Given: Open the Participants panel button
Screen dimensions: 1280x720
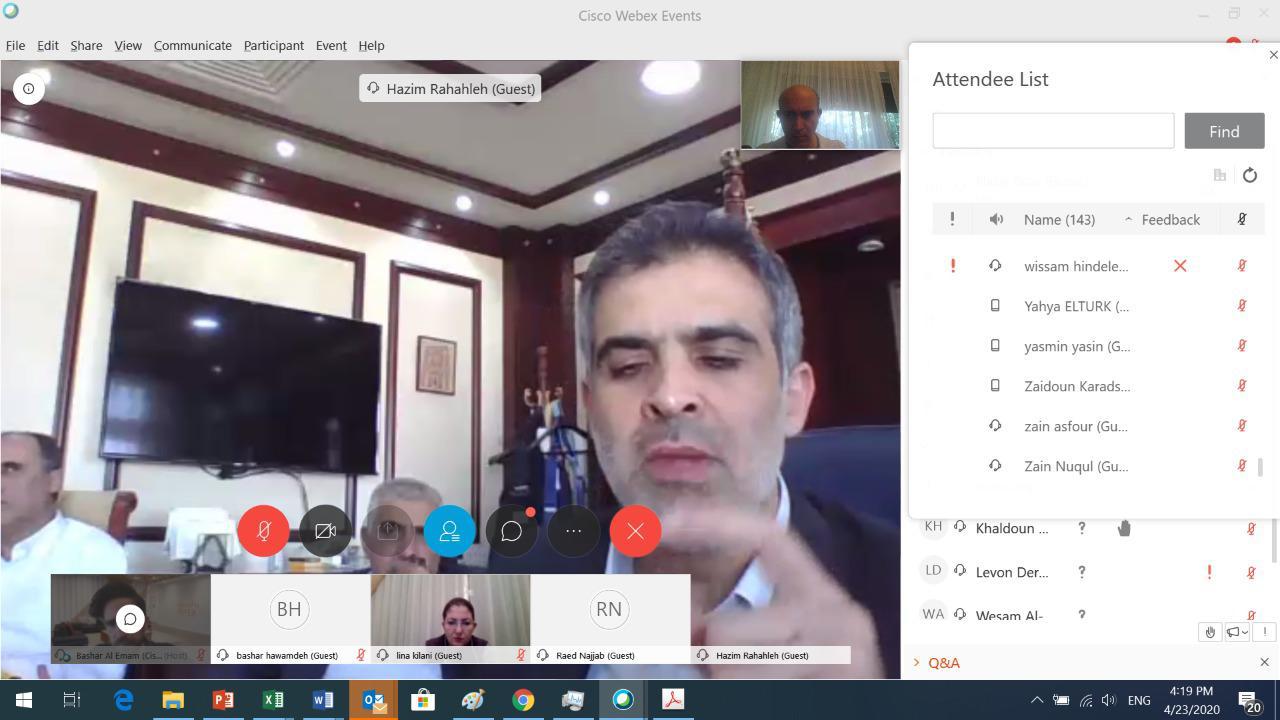Looking at the screenshot, I should click(x=449, y=531).
